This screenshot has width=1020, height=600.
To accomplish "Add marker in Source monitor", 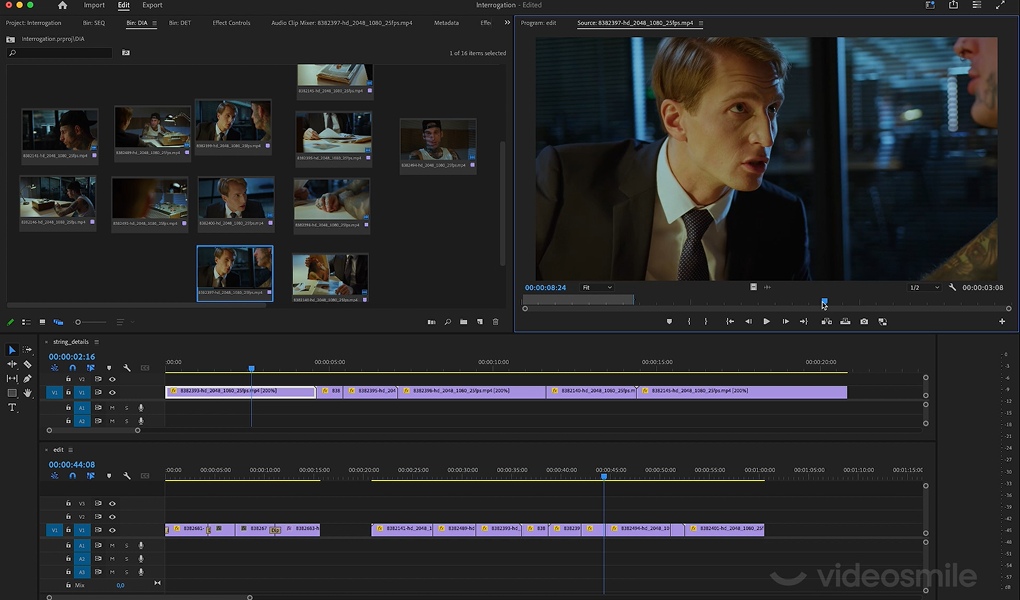I will 669,321.
